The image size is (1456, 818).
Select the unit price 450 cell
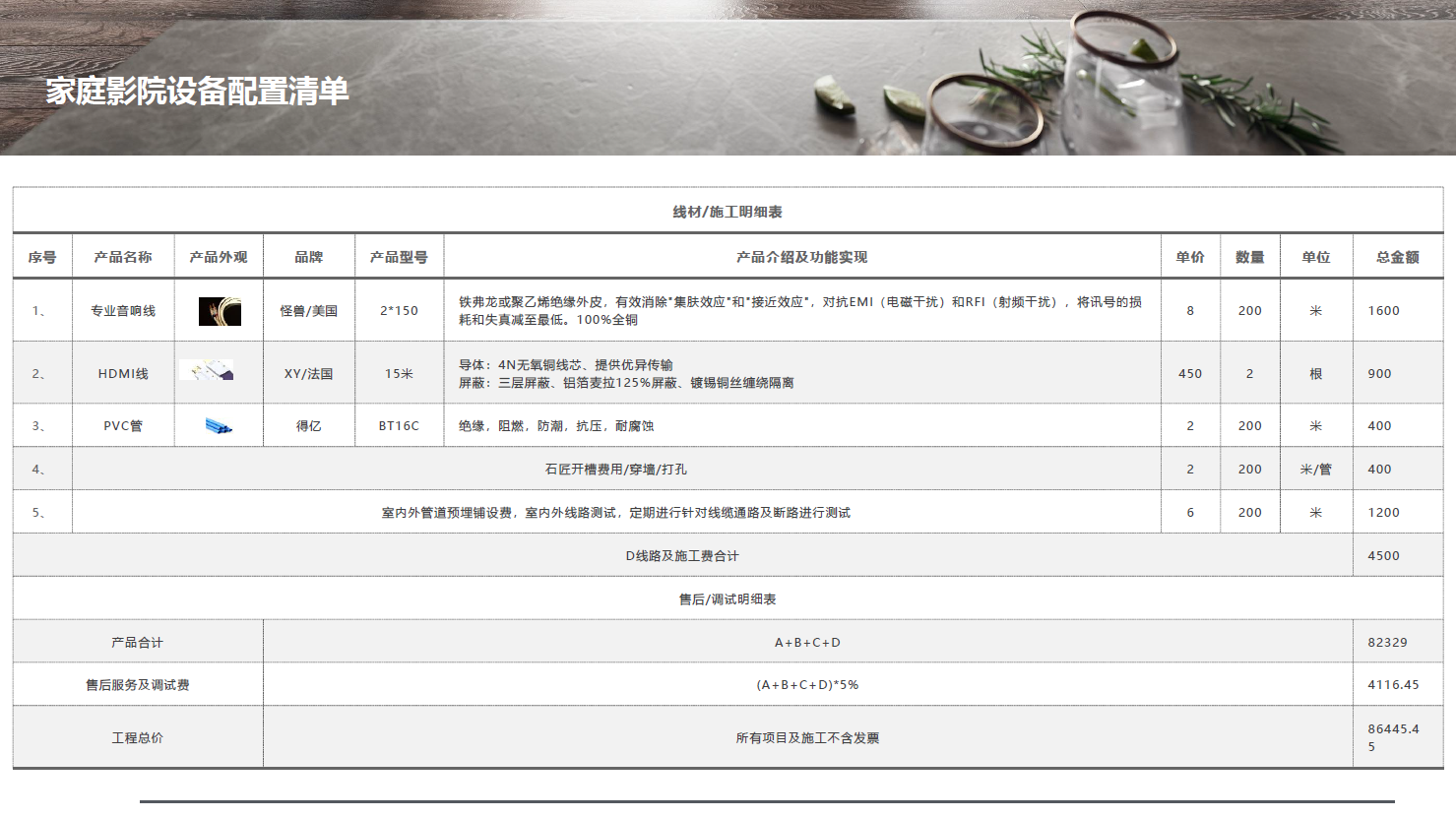tap(1190, 374)
